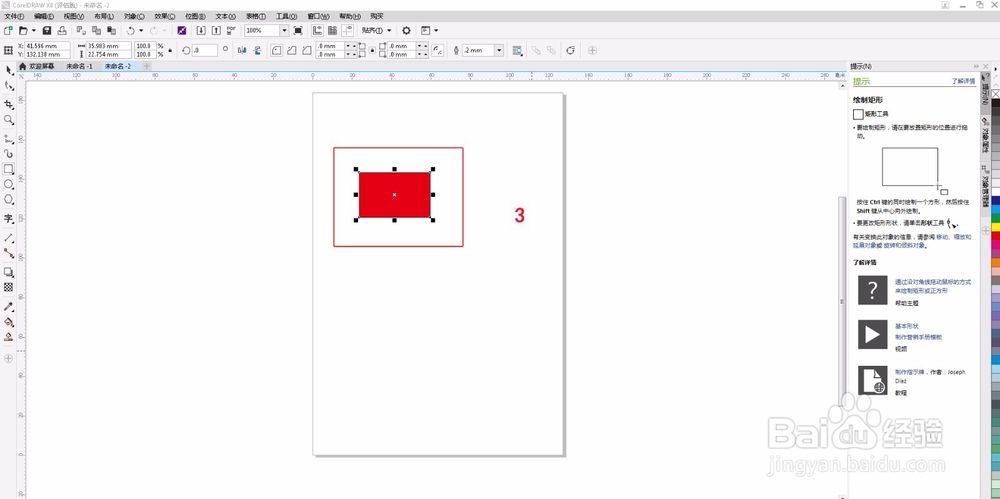
Task: Select the Shape tool in toolbox
Action: [x=8, y=86]
